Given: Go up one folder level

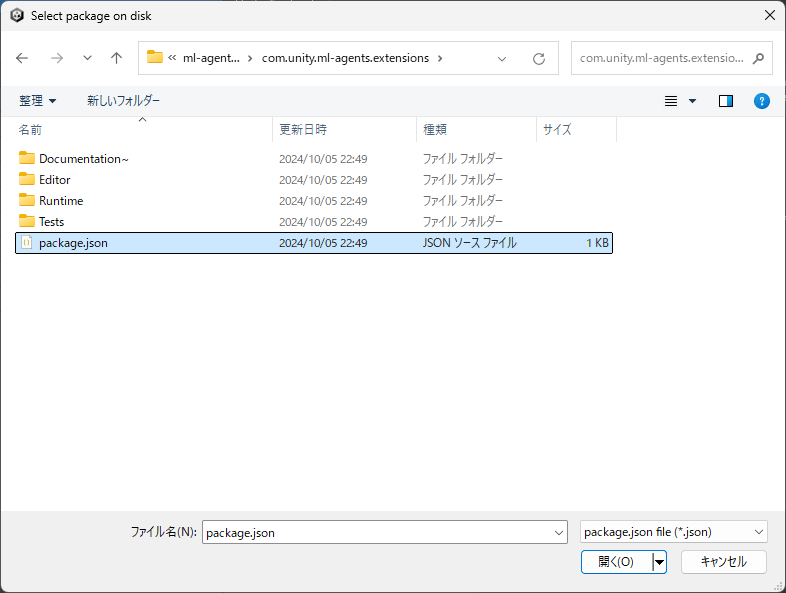Looking at the screenshot, I should pyautogui.click(x=116, y=58).
